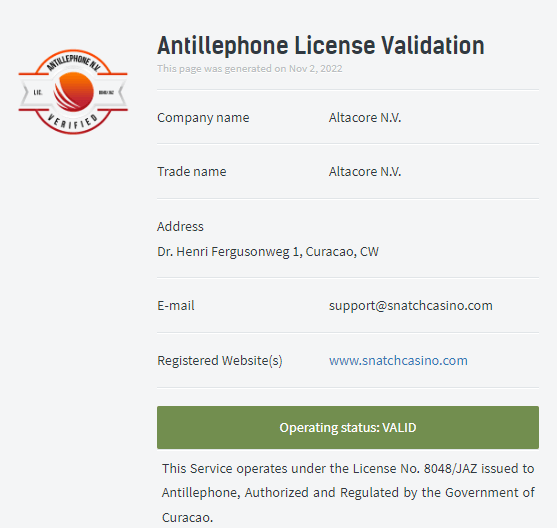
Task: Click the page generated on Nov 2, 2022 text
Action: (250, 69)
